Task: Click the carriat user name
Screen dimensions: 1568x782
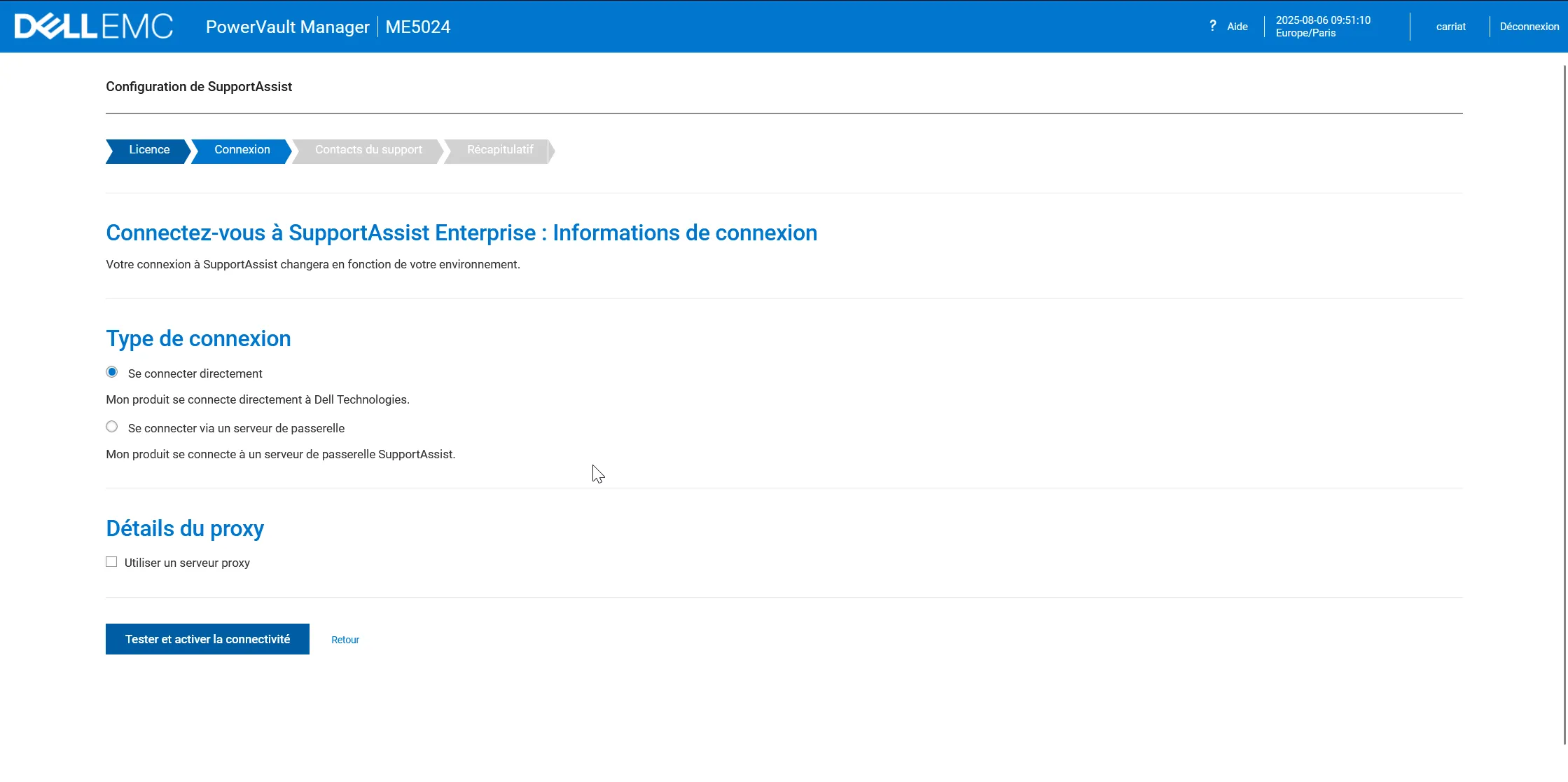Action: 1450,27
